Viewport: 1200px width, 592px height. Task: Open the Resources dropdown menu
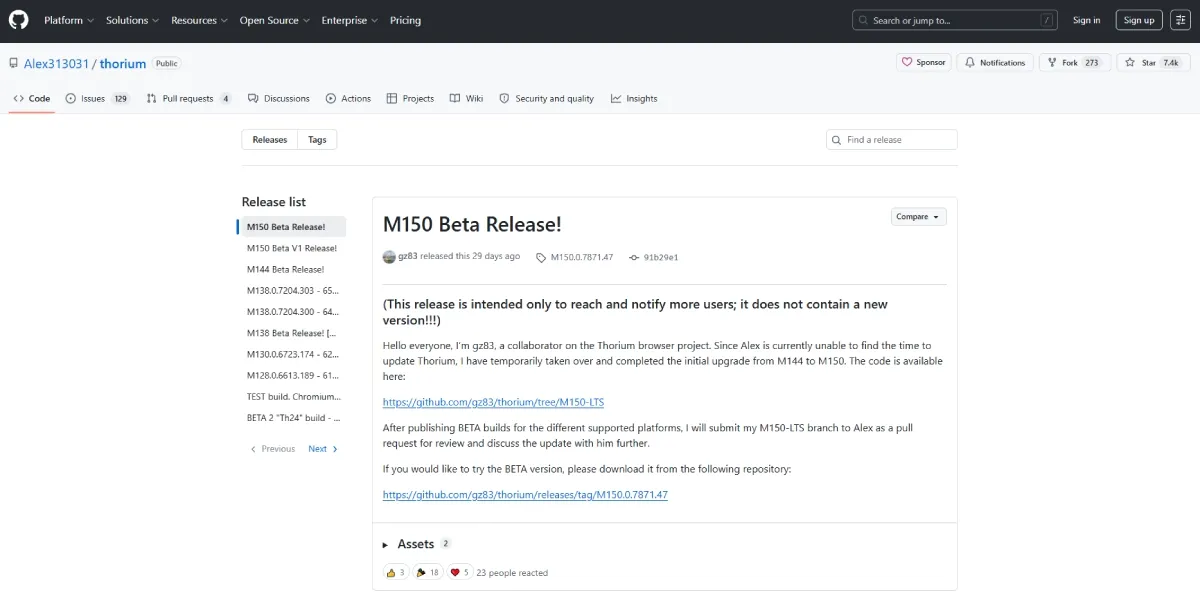coord(200,20)
